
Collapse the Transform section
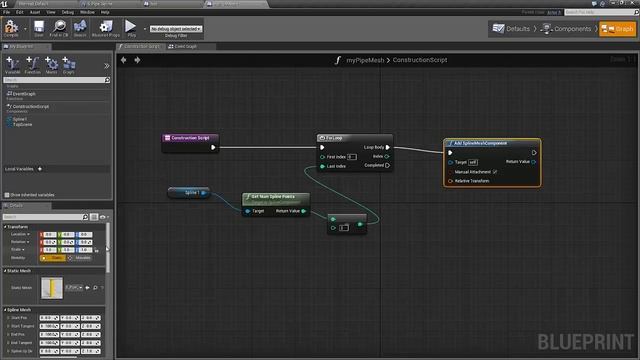pyautogui.click(x=5, y=227)
